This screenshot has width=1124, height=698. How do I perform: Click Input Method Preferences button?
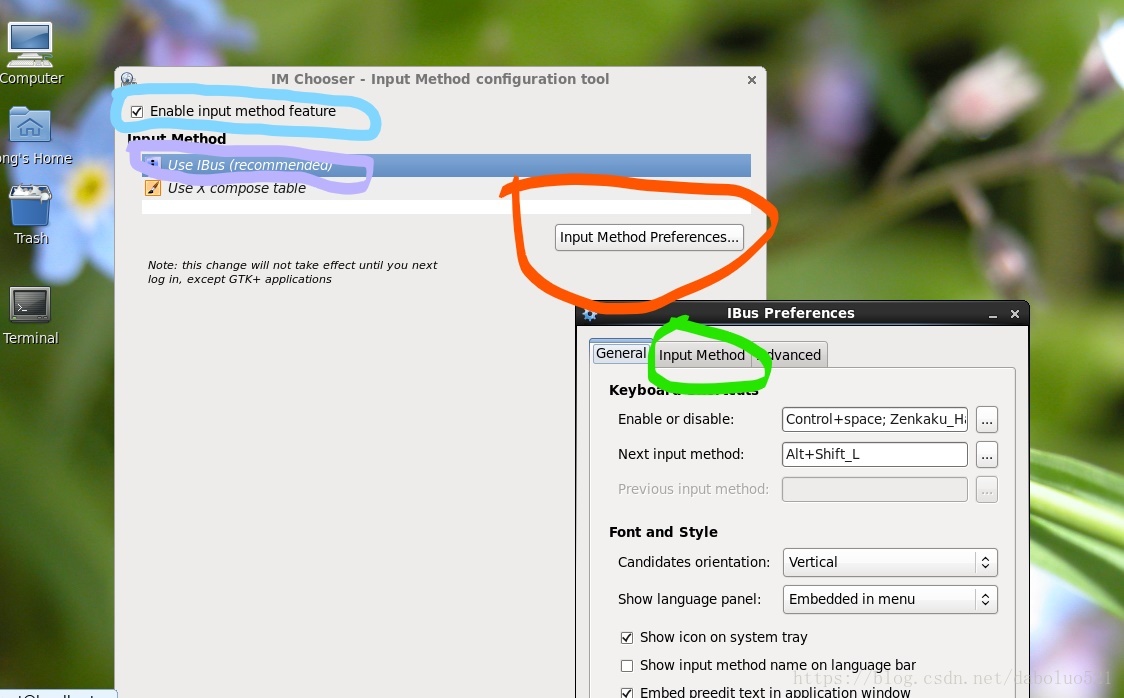(649, 237)
